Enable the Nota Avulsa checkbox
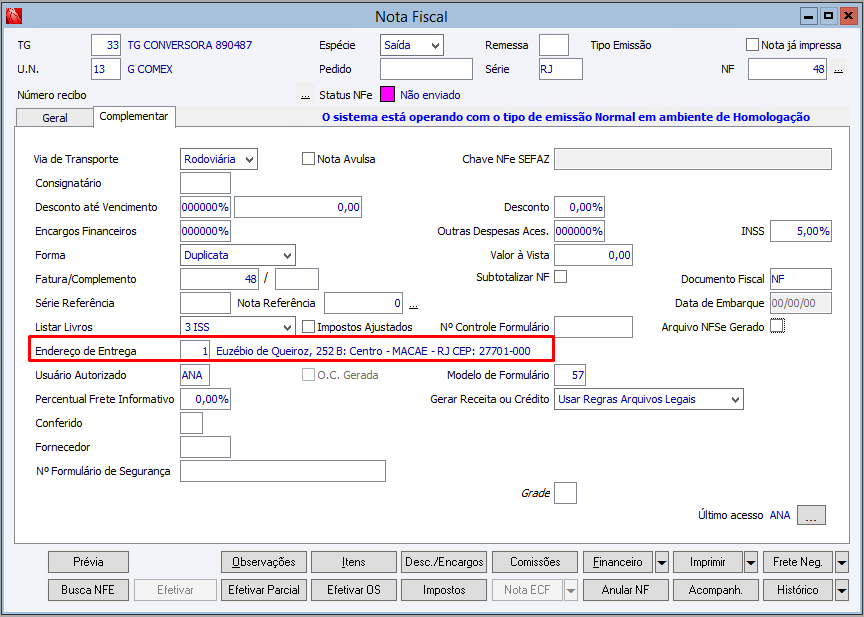Image resolution: width=864 pixels, height=617 pixels. (308, 159)
